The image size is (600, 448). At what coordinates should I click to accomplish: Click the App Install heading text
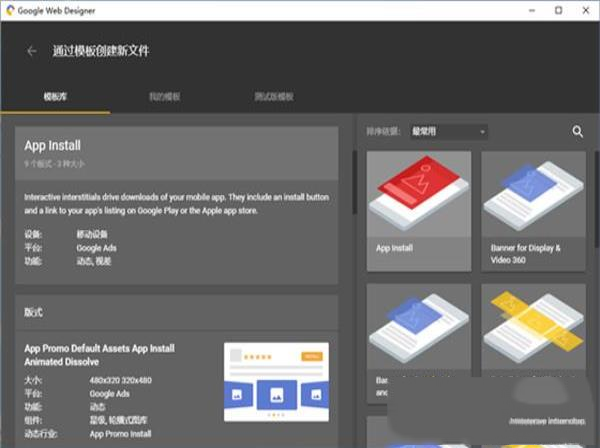coord(52,145)
